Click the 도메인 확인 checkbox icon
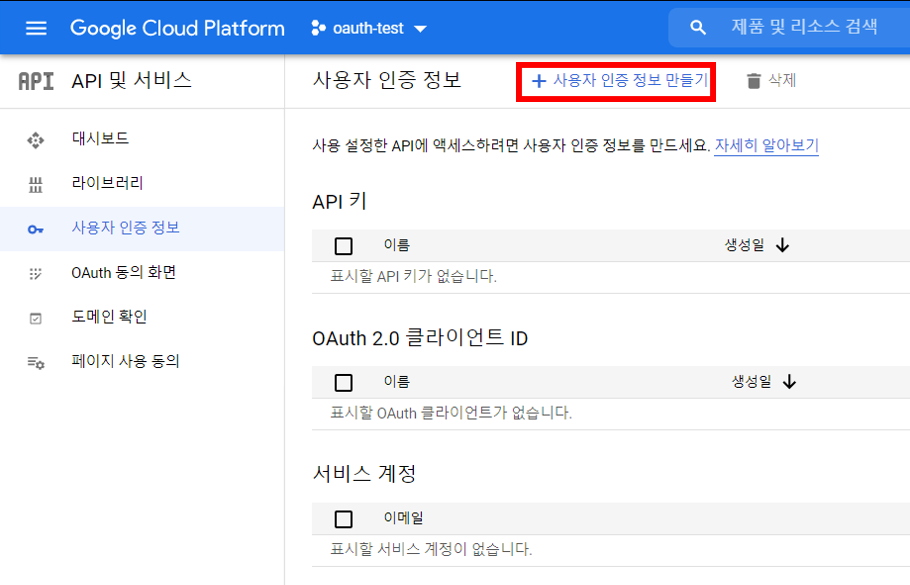Viewport: 910px width, 585px height. pos(35,318)
